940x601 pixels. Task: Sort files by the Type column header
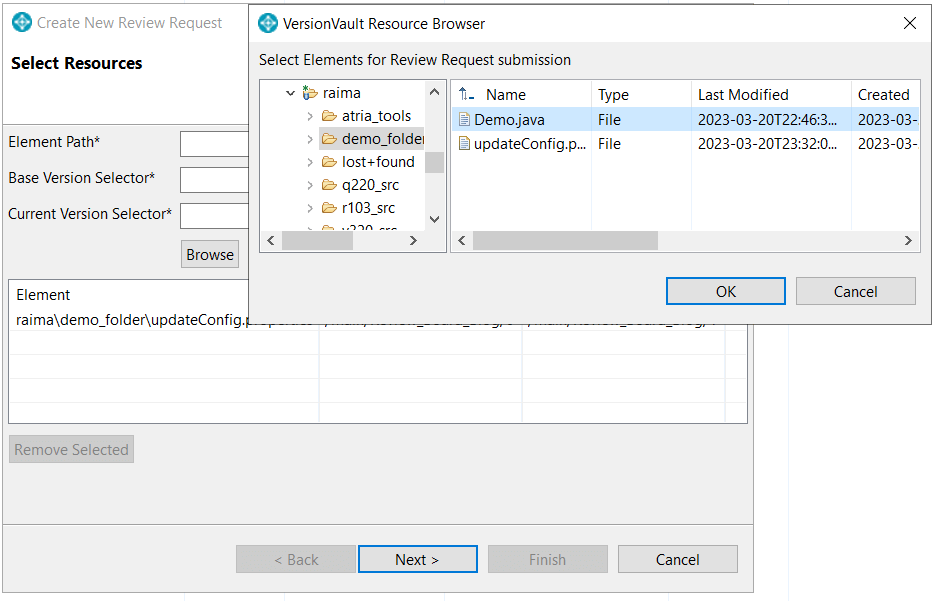click(x=610, y=94)
